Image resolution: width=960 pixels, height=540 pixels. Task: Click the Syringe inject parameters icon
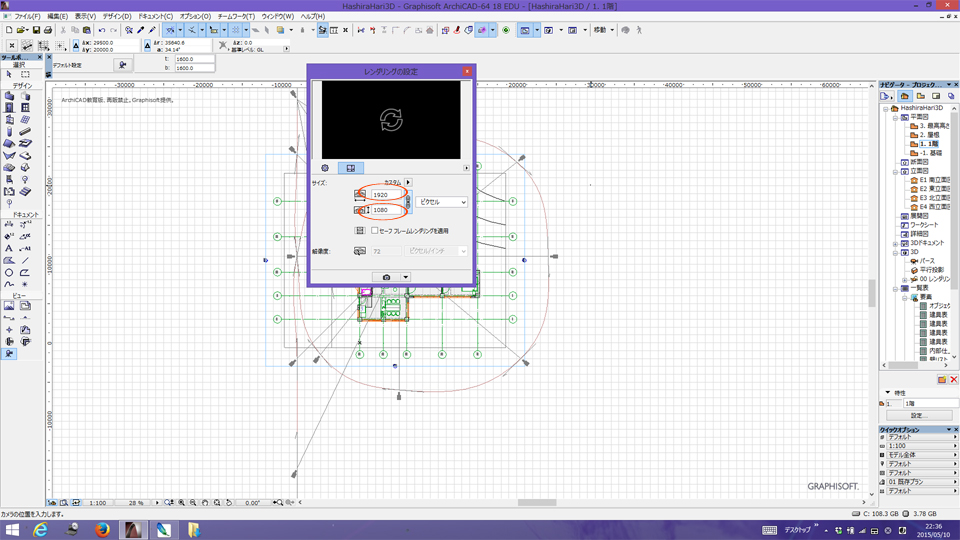[152, 30]
